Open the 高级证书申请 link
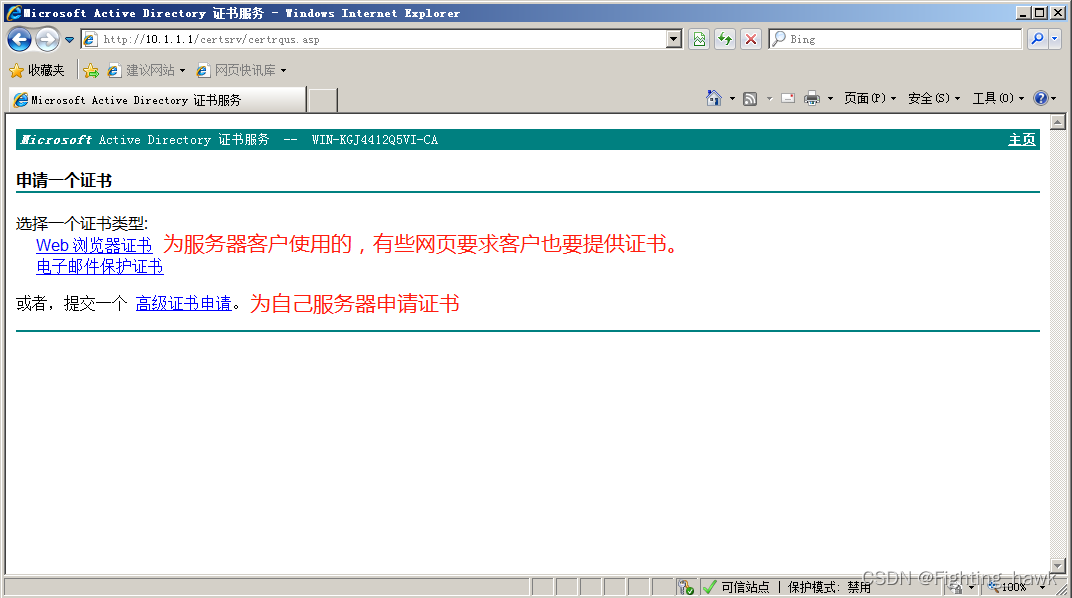 183,303
